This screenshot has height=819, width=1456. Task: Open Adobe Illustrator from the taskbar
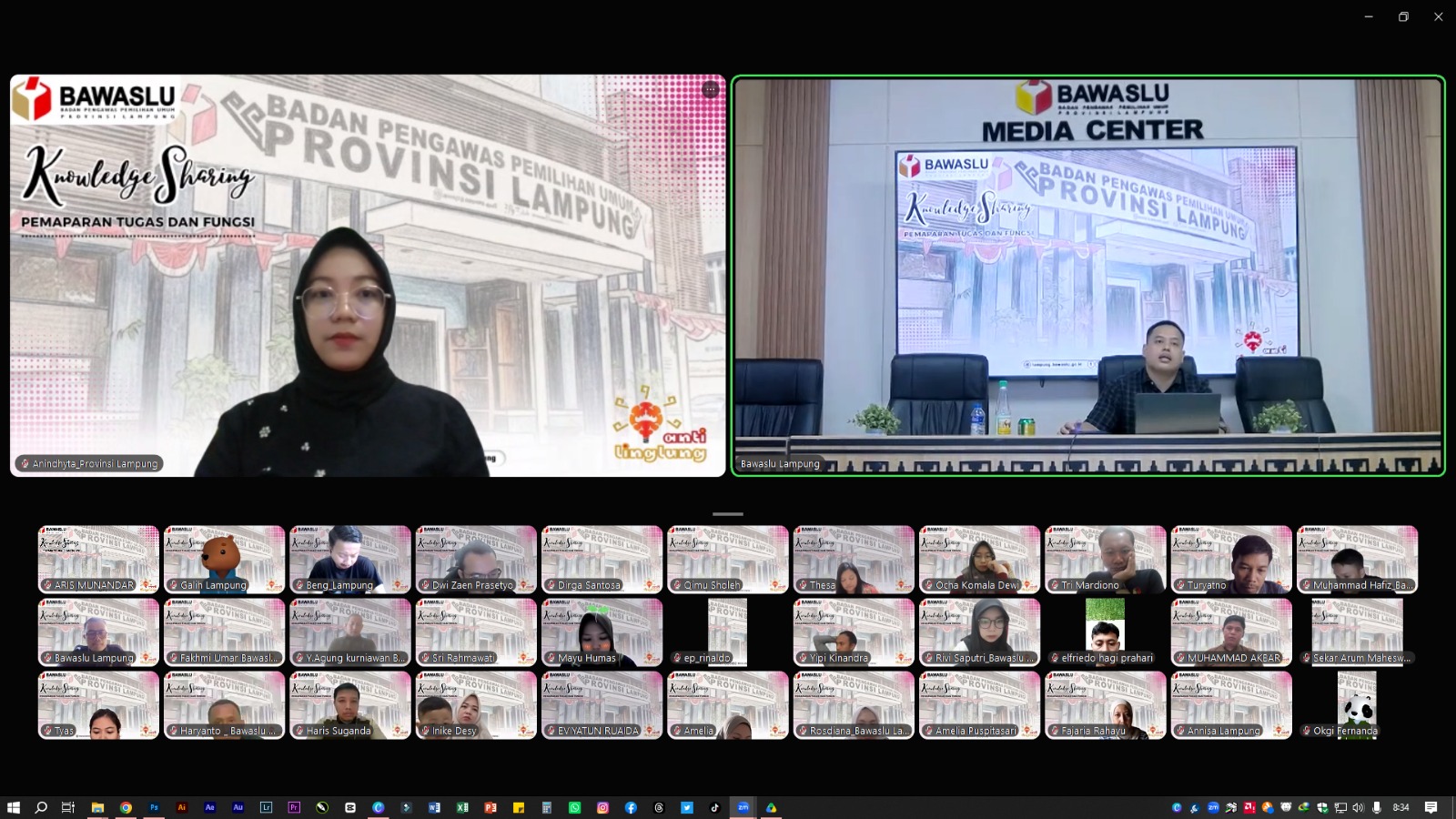tap(182, 807)
